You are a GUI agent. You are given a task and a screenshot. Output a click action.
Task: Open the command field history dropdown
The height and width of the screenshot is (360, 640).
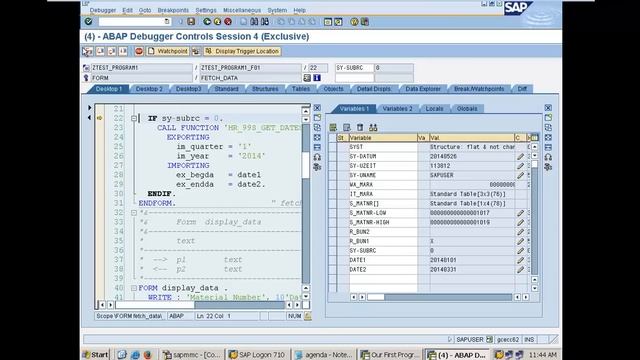pos(167,22)
